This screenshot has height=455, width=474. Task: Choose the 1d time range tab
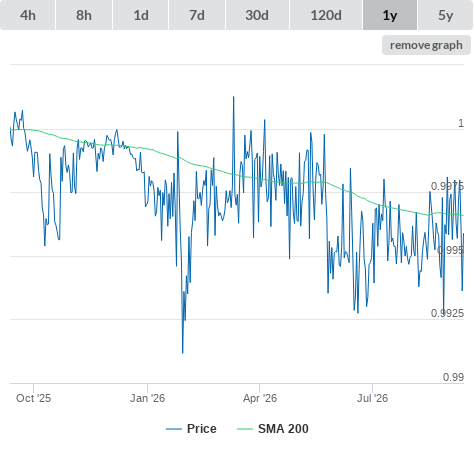click(x=141, y=15)
